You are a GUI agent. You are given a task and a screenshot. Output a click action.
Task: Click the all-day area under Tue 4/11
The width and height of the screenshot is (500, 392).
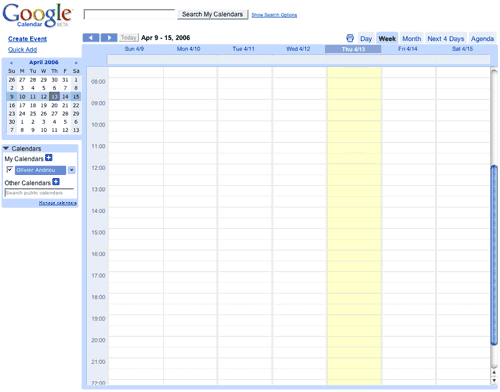(x=245, y=59)
